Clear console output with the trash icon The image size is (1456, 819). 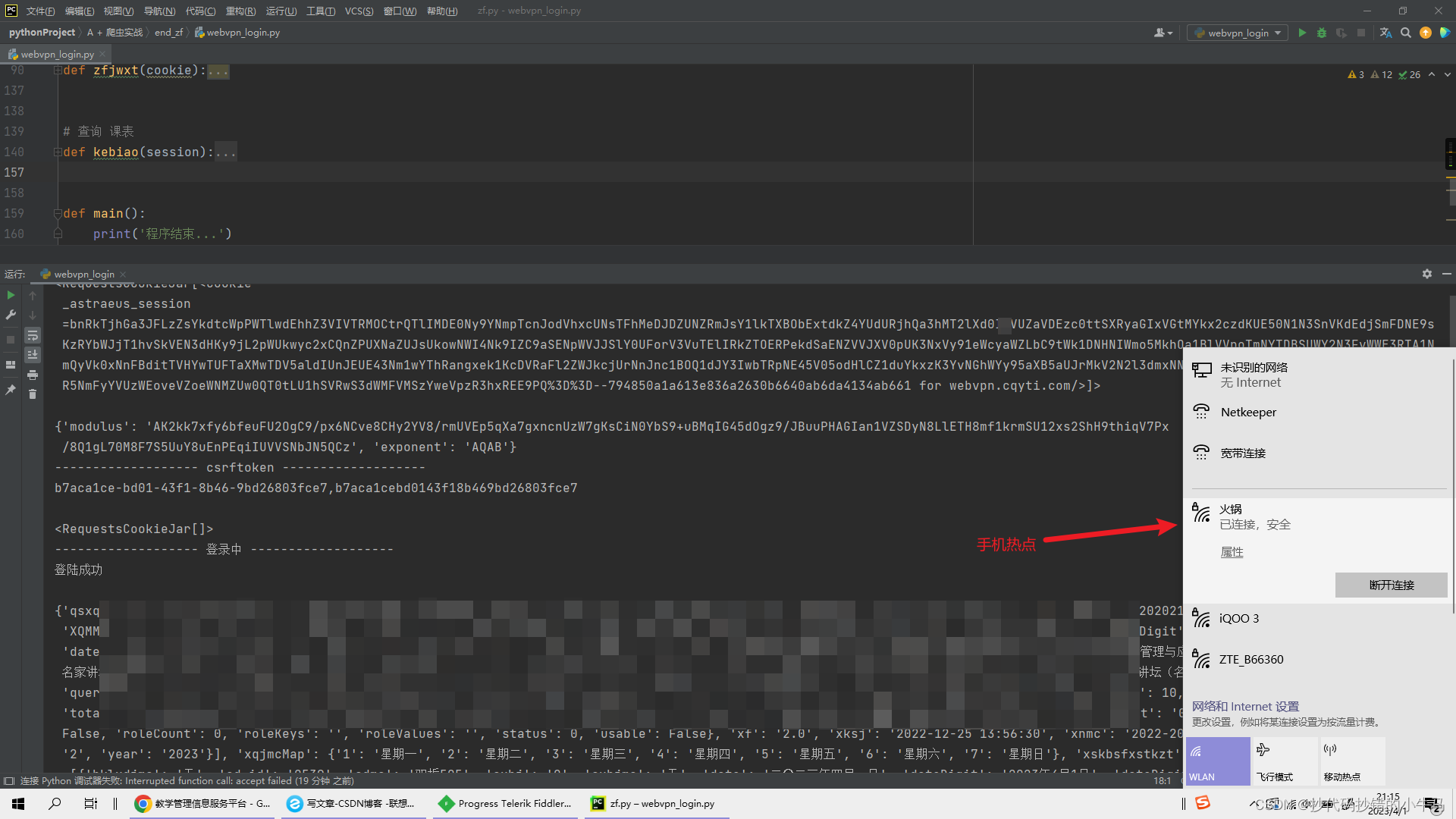[33, 394]
